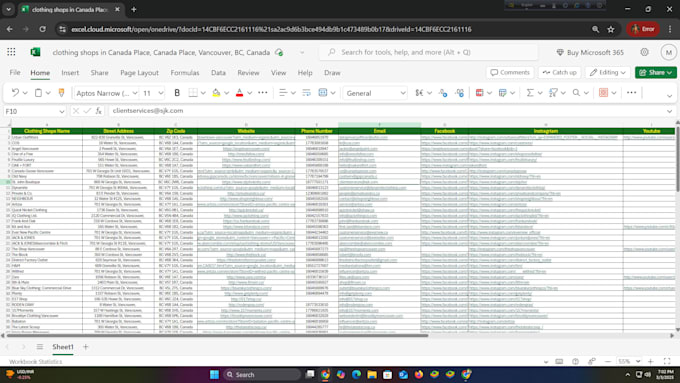Click Merge and Center icon
The width and height of the screenshot is (680, 383).
coord(323,93)
